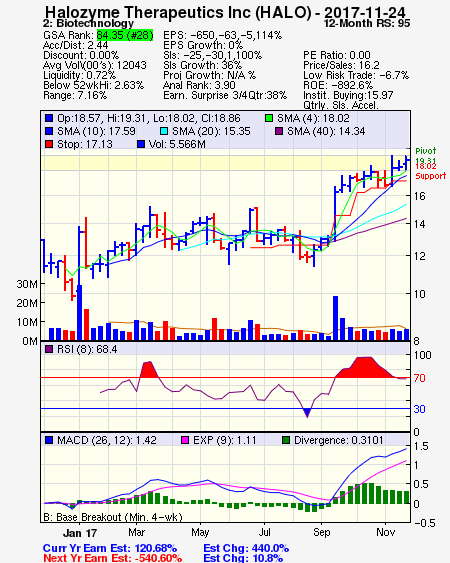Click the 'Low Risk Trade: -6.7%' text
450x563 pixels.
click(x=356, y=75)
